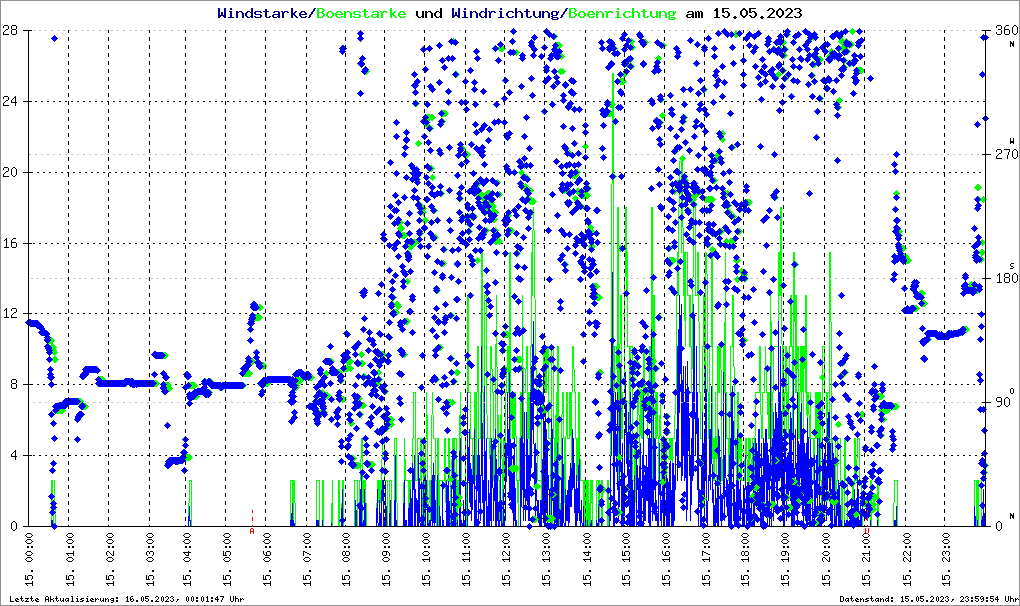
Task: Click the '15. 20:00' time axis label
Action: pyautogui.click(x=826, y=559)
